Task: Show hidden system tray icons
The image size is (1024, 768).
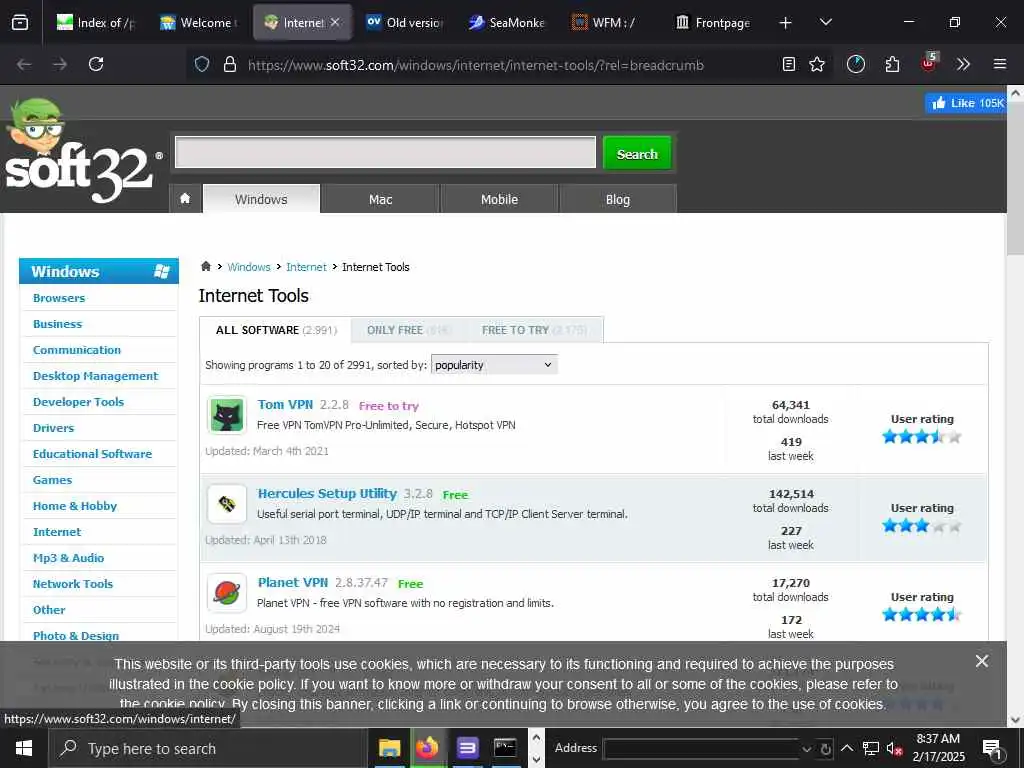Action: [x=846, y=748]
